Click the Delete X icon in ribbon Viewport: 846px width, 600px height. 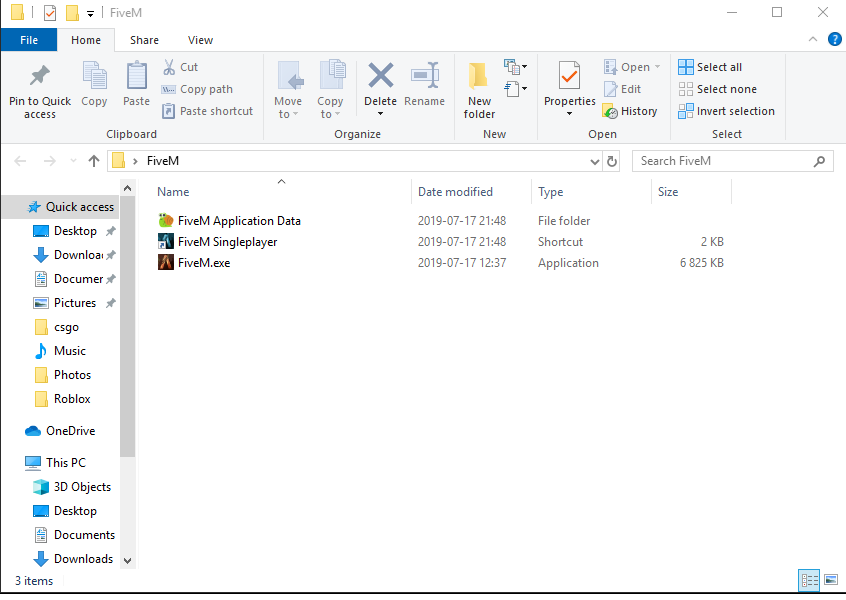(x=380, y=76)
